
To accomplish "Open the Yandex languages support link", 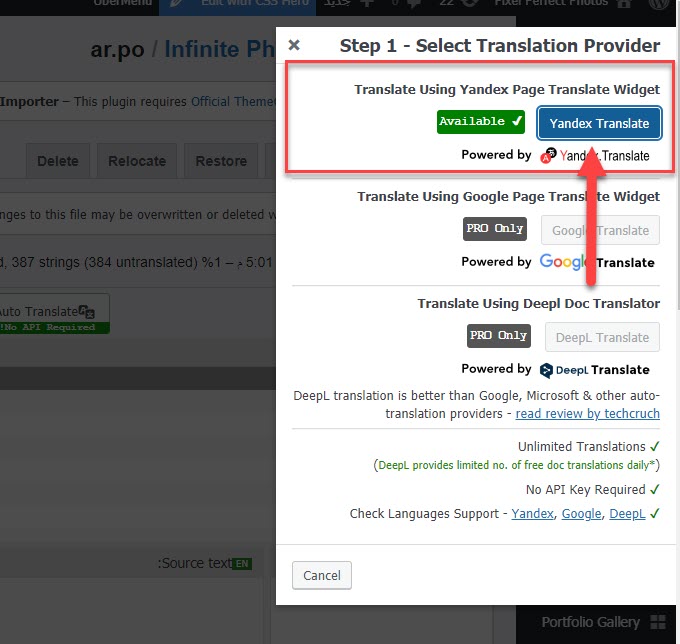I will click(x=532, y=514).
